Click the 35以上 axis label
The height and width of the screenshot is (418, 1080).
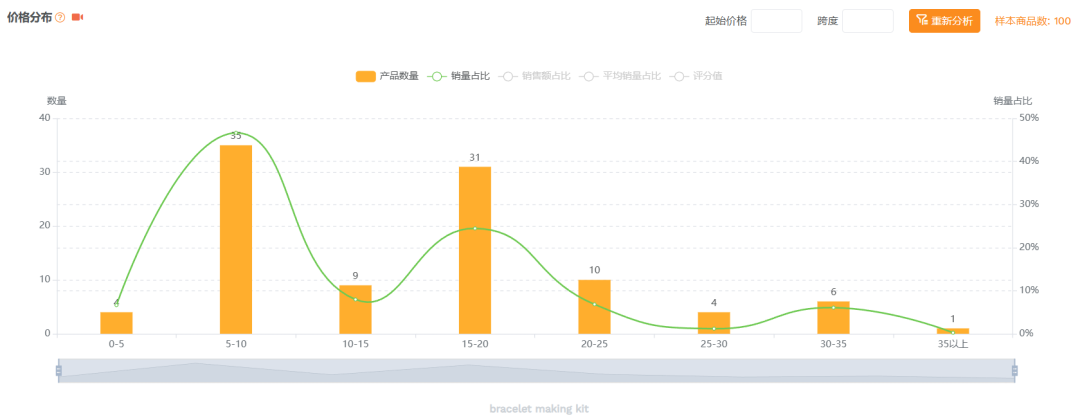tap(953, 344)
